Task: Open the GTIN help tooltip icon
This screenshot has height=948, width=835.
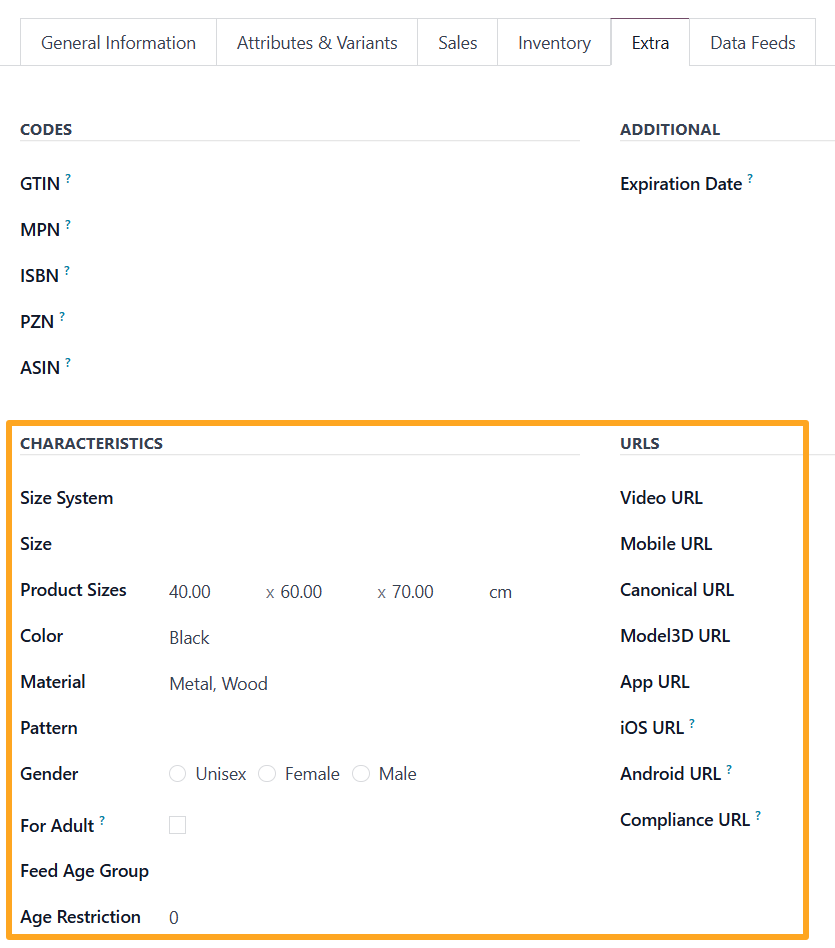Action: coord(69,176)
